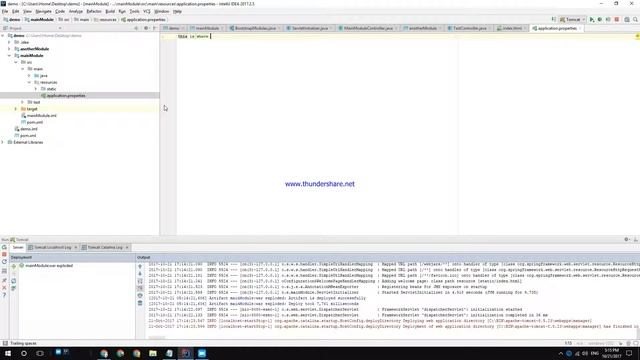Open File Explorer in the Windows taskbar
This screenshot has width=640, height=360.
pyautogui.click(x=153, y=353)
